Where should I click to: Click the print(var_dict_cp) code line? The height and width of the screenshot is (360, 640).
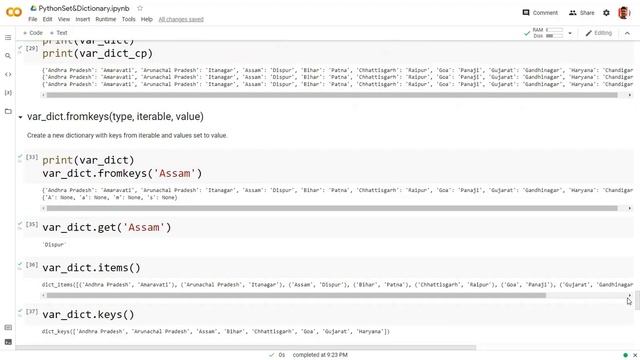(98, 53)
